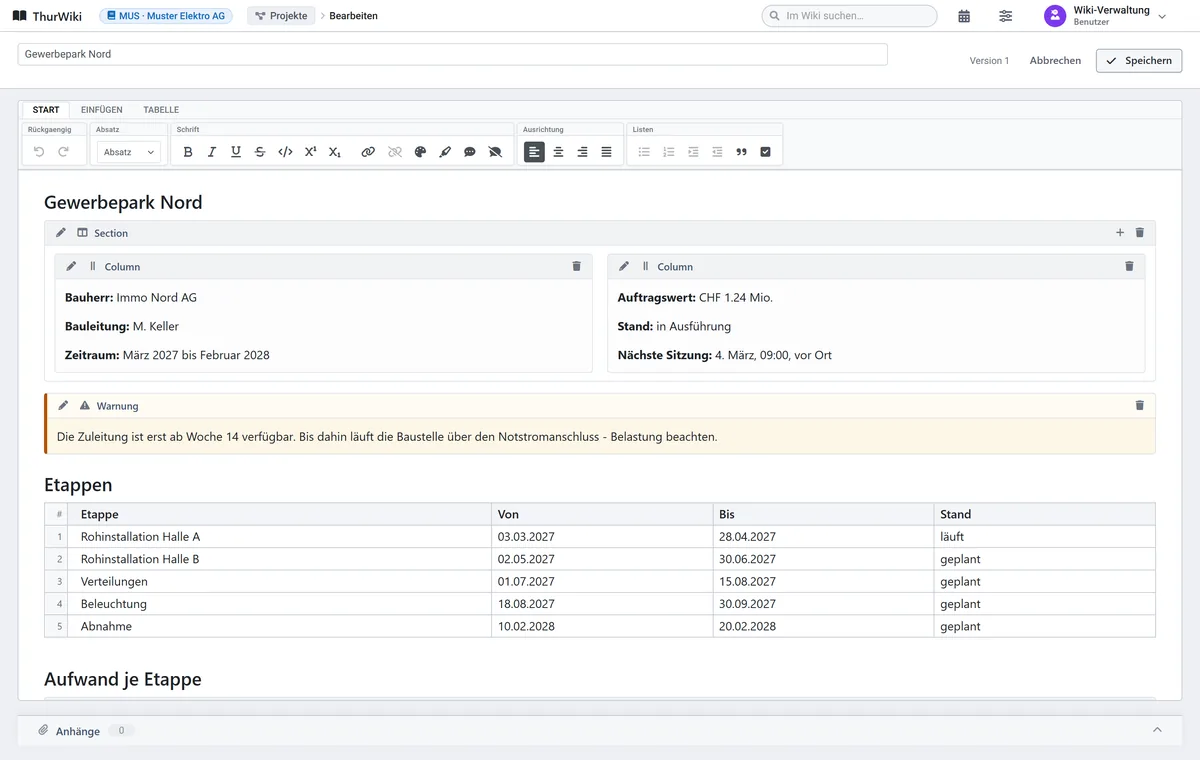Delete the right Column containing Auftragswert
1200x760 pixels.
coord(1129,267)
